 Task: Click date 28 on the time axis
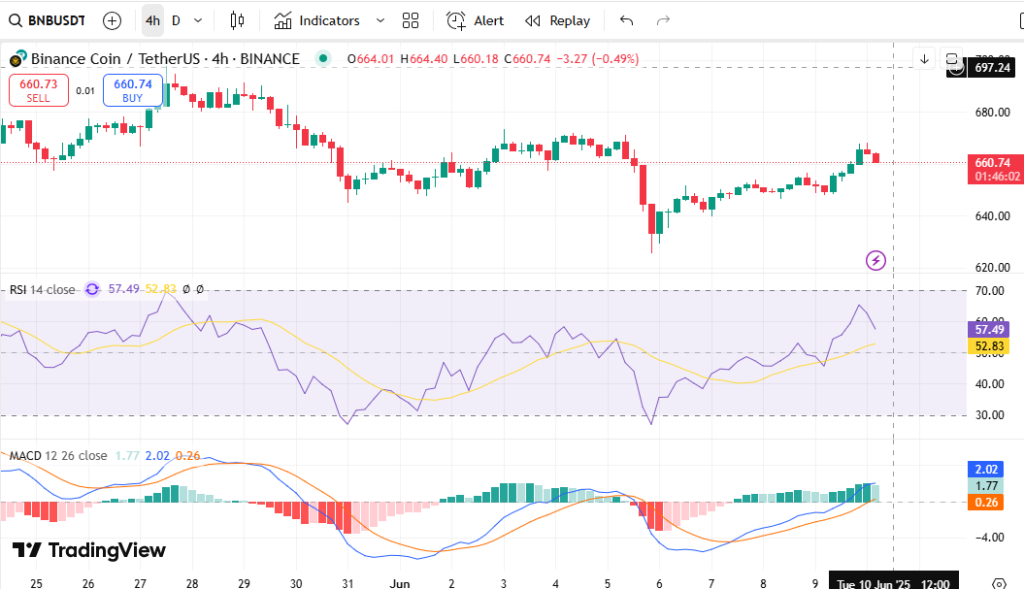click(x=192, y=583)
